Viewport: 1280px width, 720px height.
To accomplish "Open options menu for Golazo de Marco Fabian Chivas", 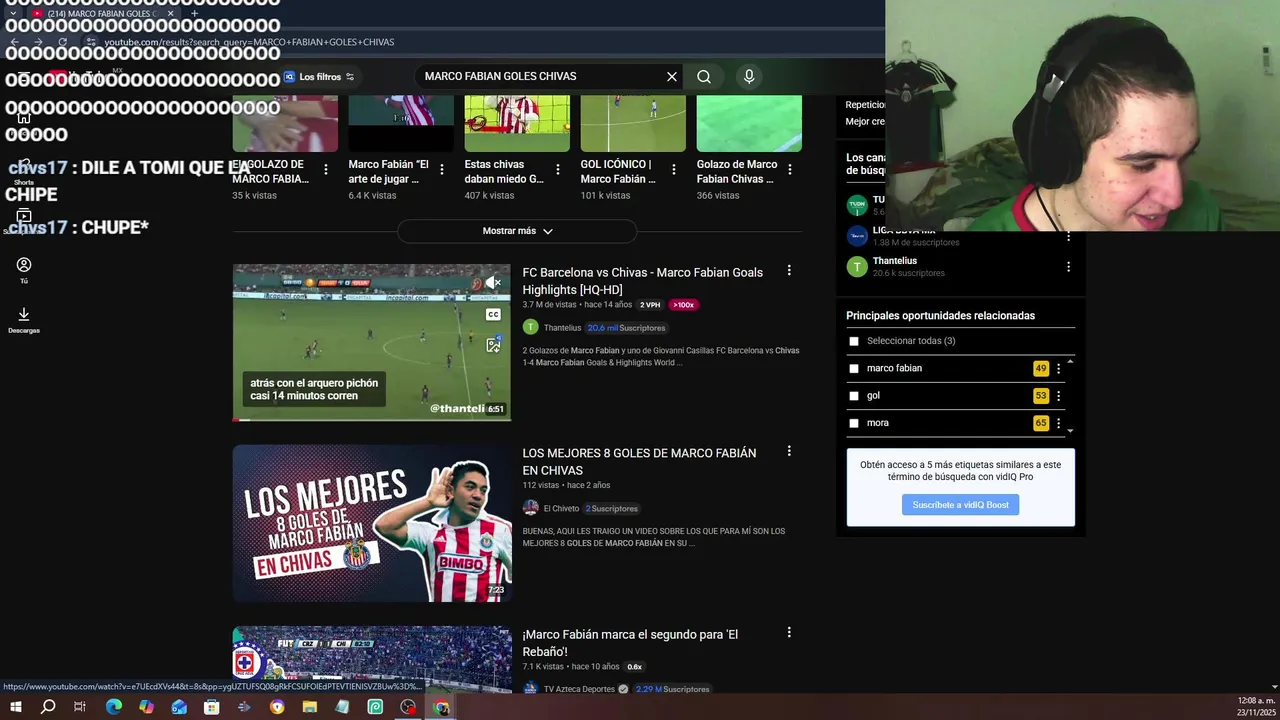I will [x=790, y=170].
